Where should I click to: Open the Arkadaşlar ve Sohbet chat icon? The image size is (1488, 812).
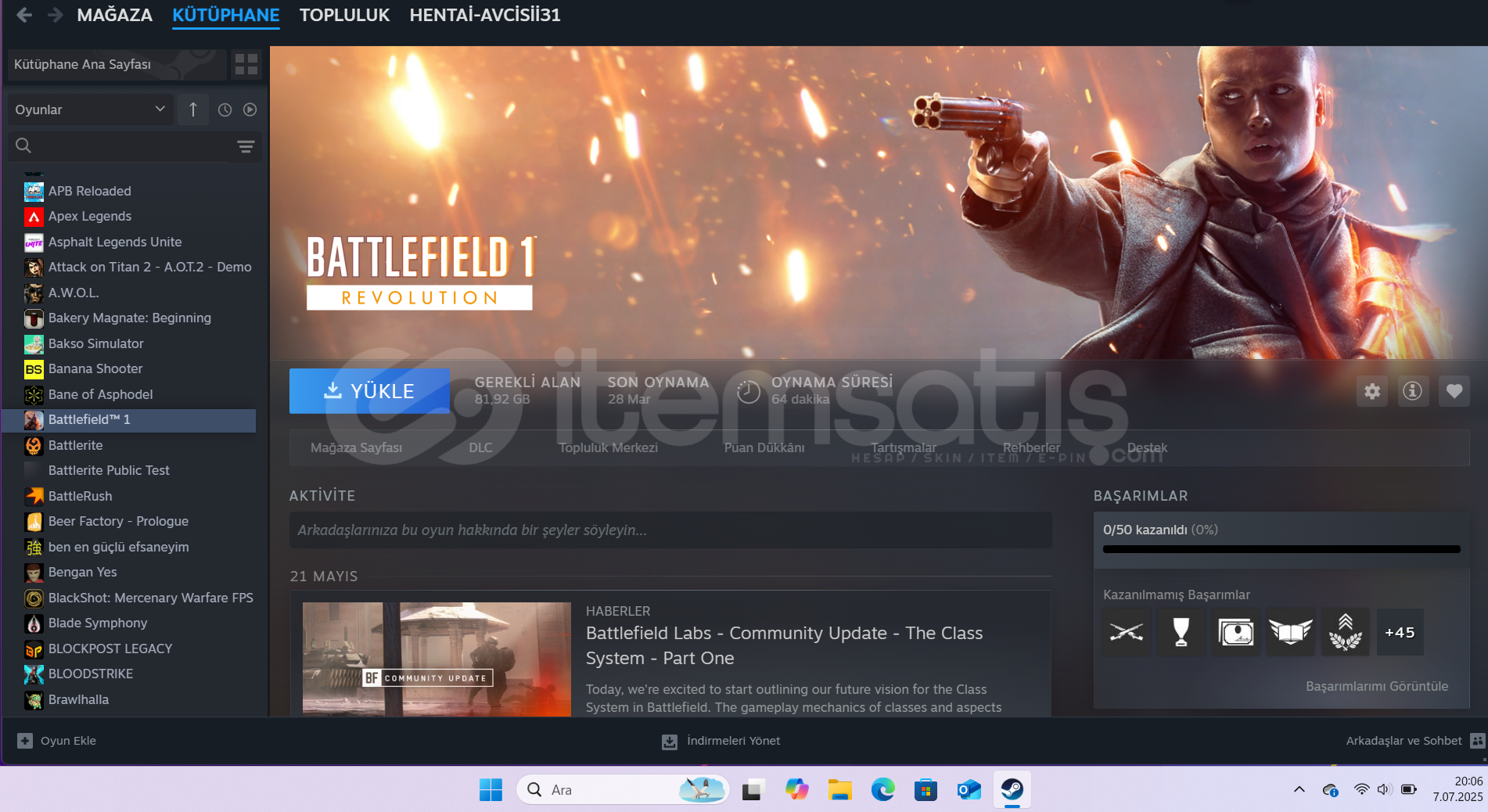point(1478,741)
